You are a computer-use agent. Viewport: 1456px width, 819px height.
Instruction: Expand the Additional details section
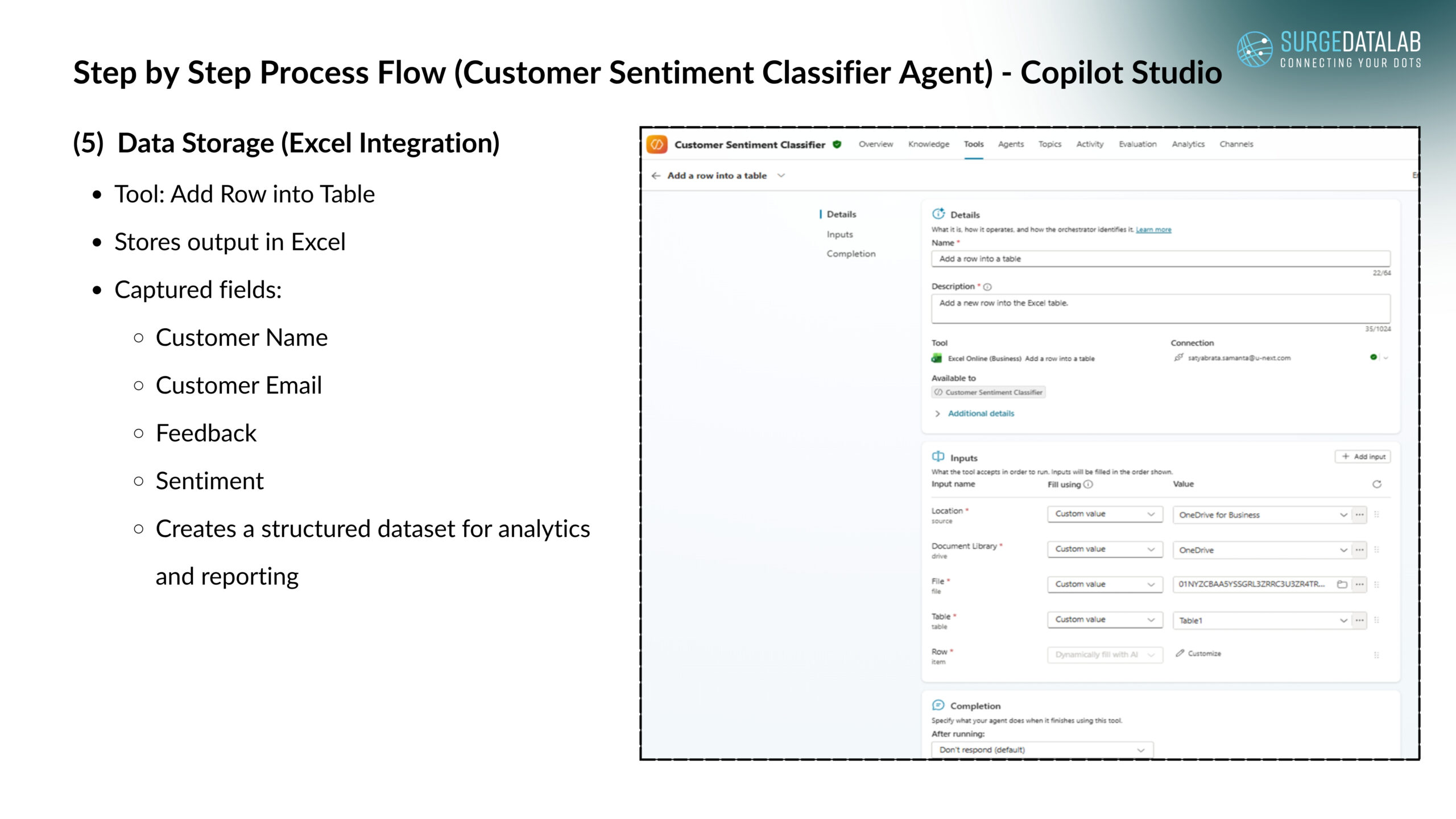(x=975, y=413)
